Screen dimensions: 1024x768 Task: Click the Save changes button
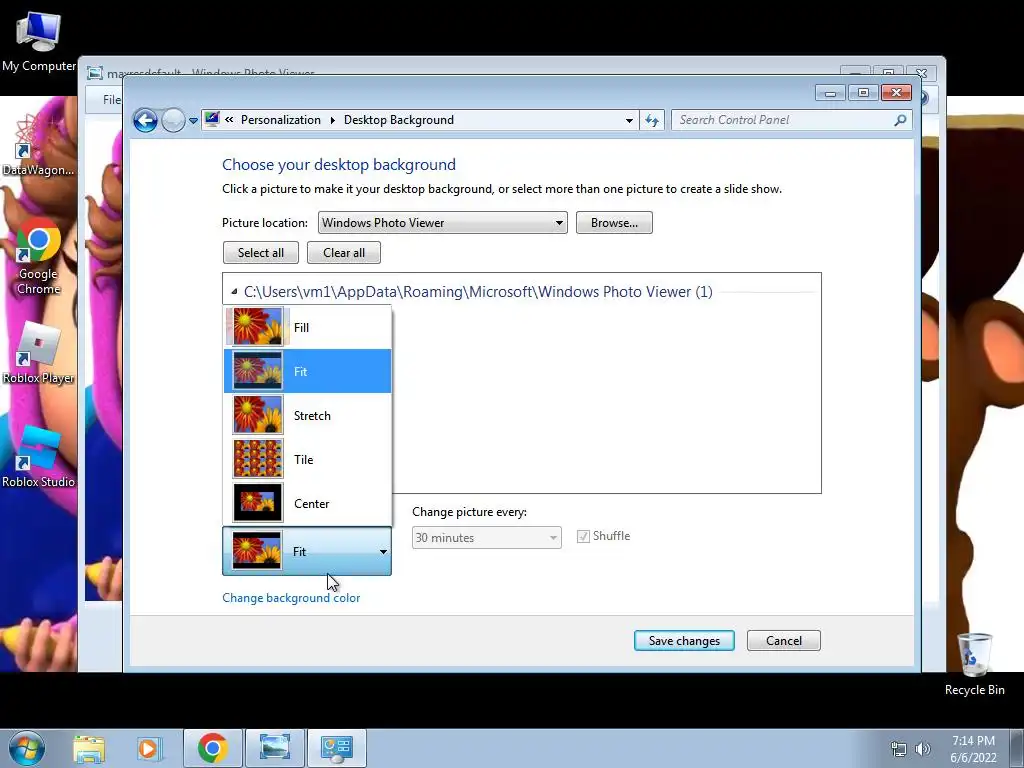684,641
